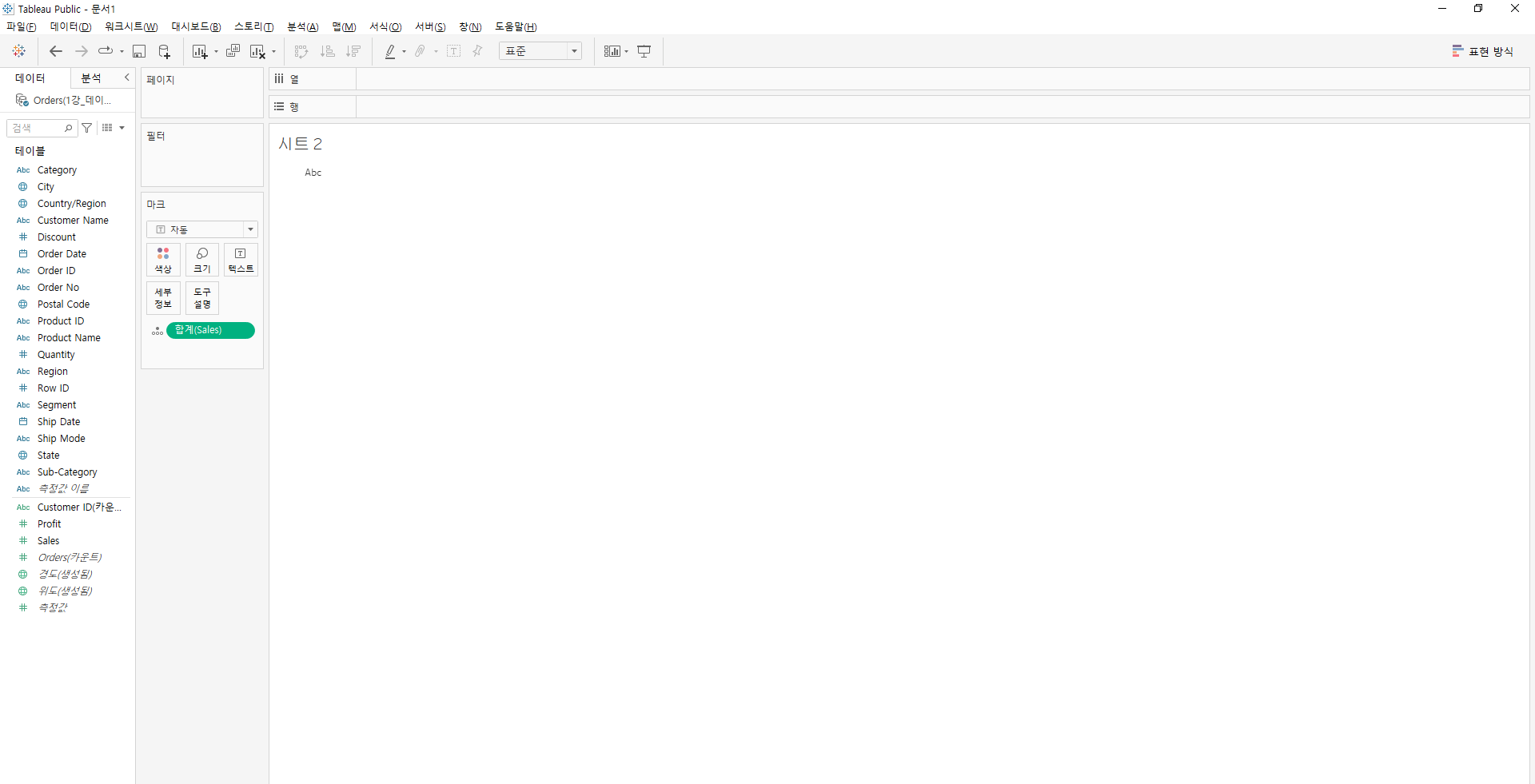Click the duplicate sheet icon
The image size is (1535, 784).
coord(233,51)
